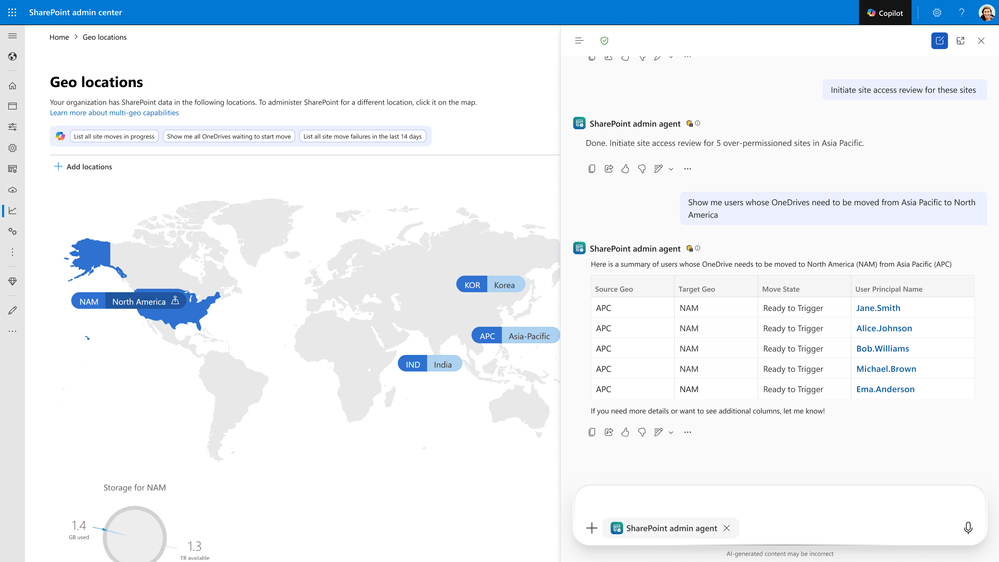Share the OneDrive move summary response

click(x=608, y=432)
